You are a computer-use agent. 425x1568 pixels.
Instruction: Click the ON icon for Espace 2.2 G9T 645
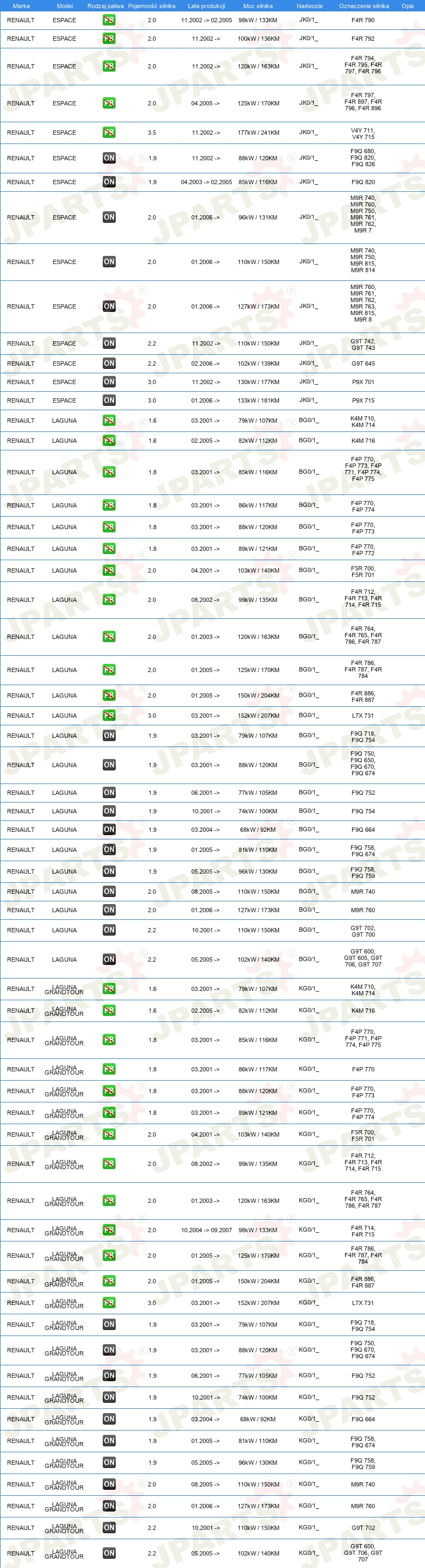coord(109,363)
